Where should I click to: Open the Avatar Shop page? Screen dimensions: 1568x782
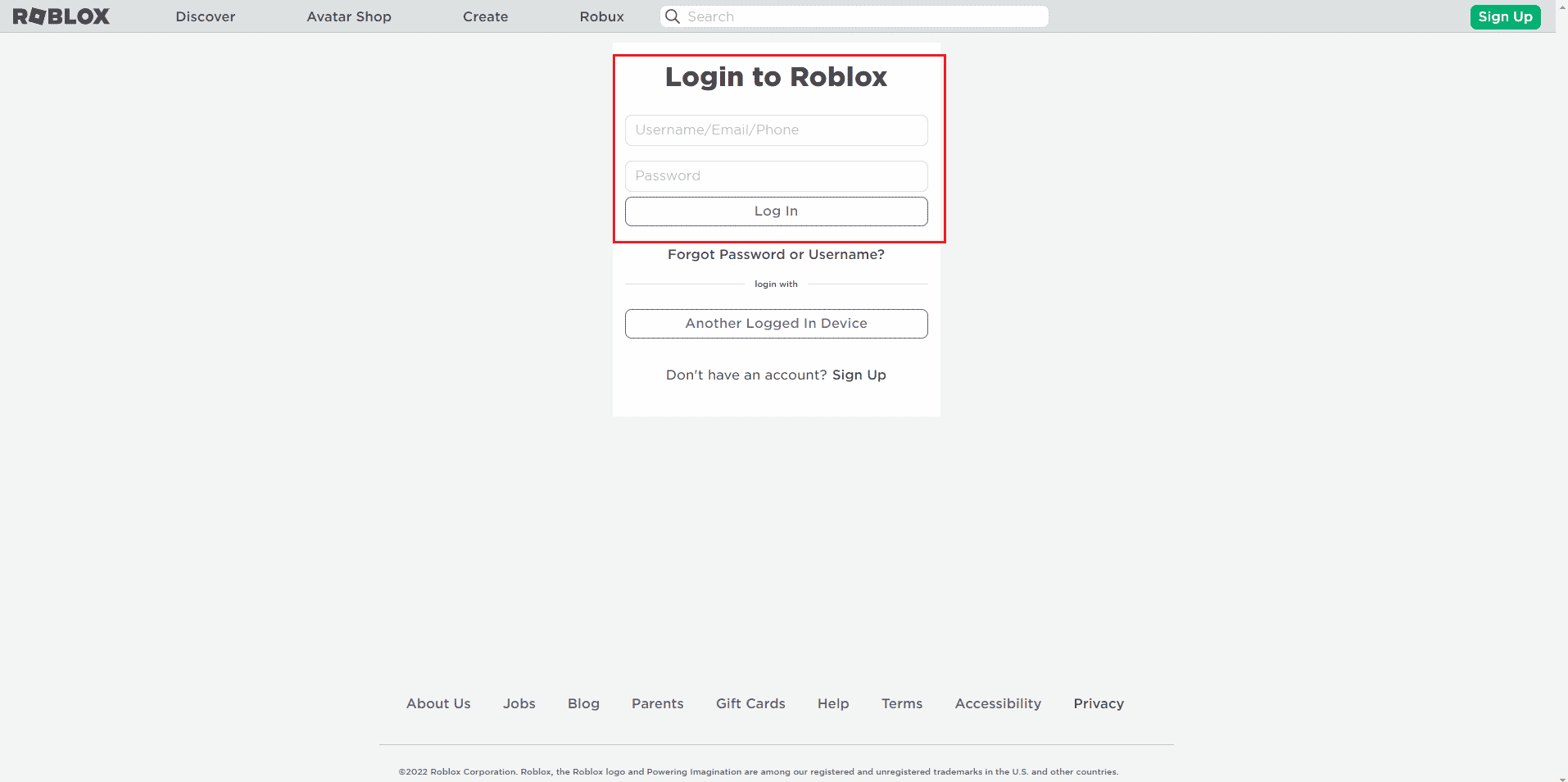tap(349, 16)
